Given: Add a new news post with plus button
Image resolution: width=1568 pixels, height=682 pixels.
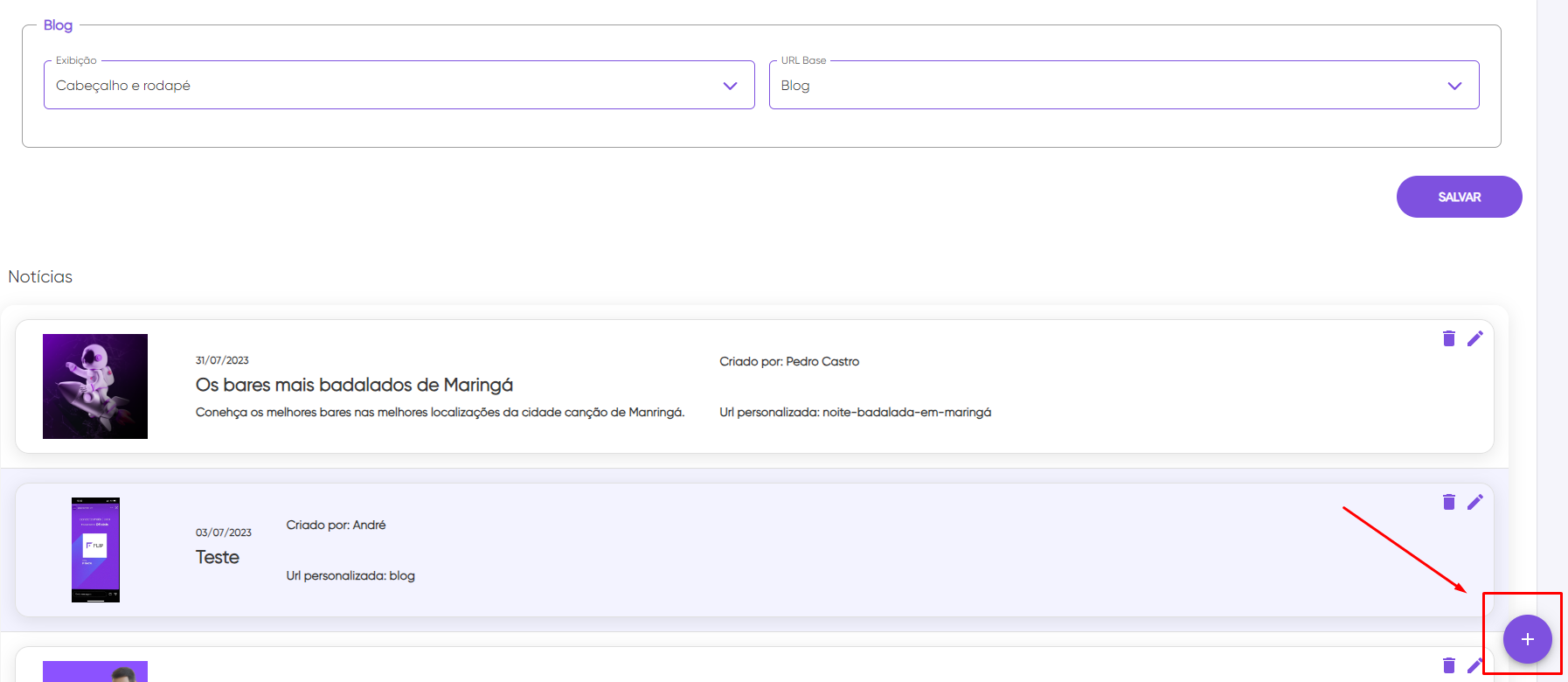Looking at the screenshot, I should click(1527, 639).
